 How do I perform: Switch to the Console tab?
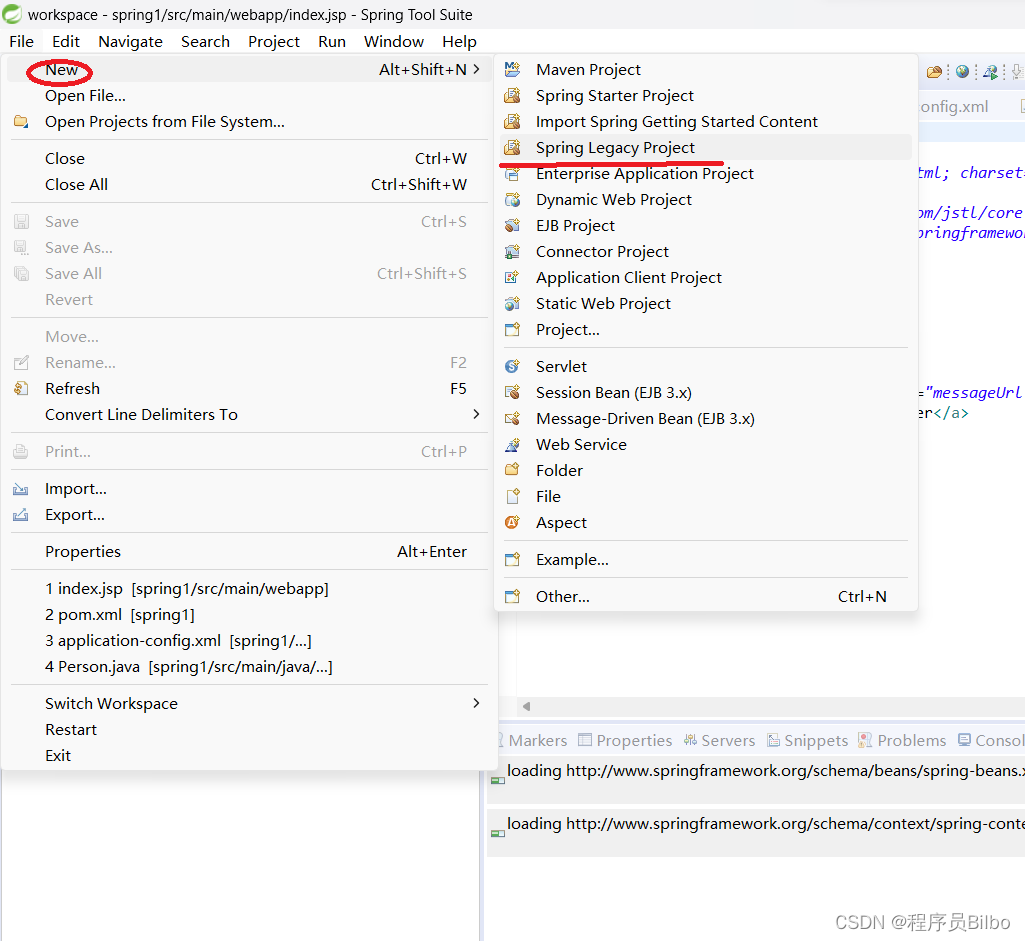(x=991, y=740)
